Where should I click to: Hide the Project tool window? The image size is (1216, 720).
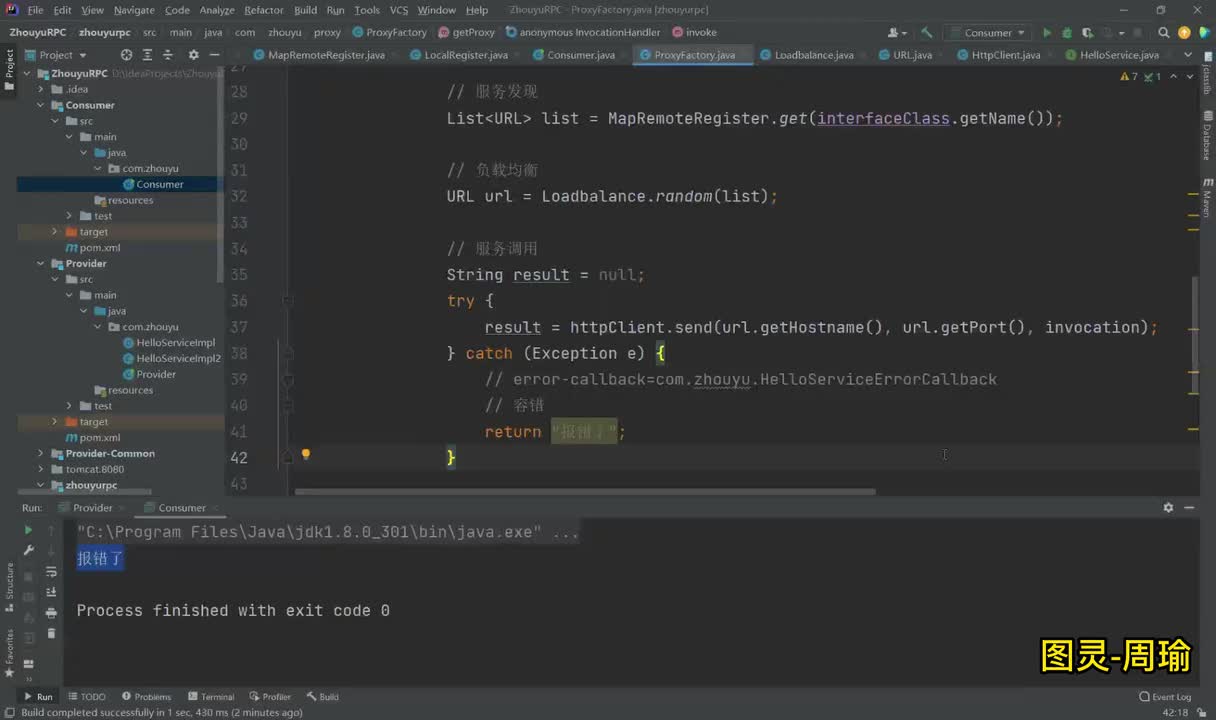coord(215,55)
